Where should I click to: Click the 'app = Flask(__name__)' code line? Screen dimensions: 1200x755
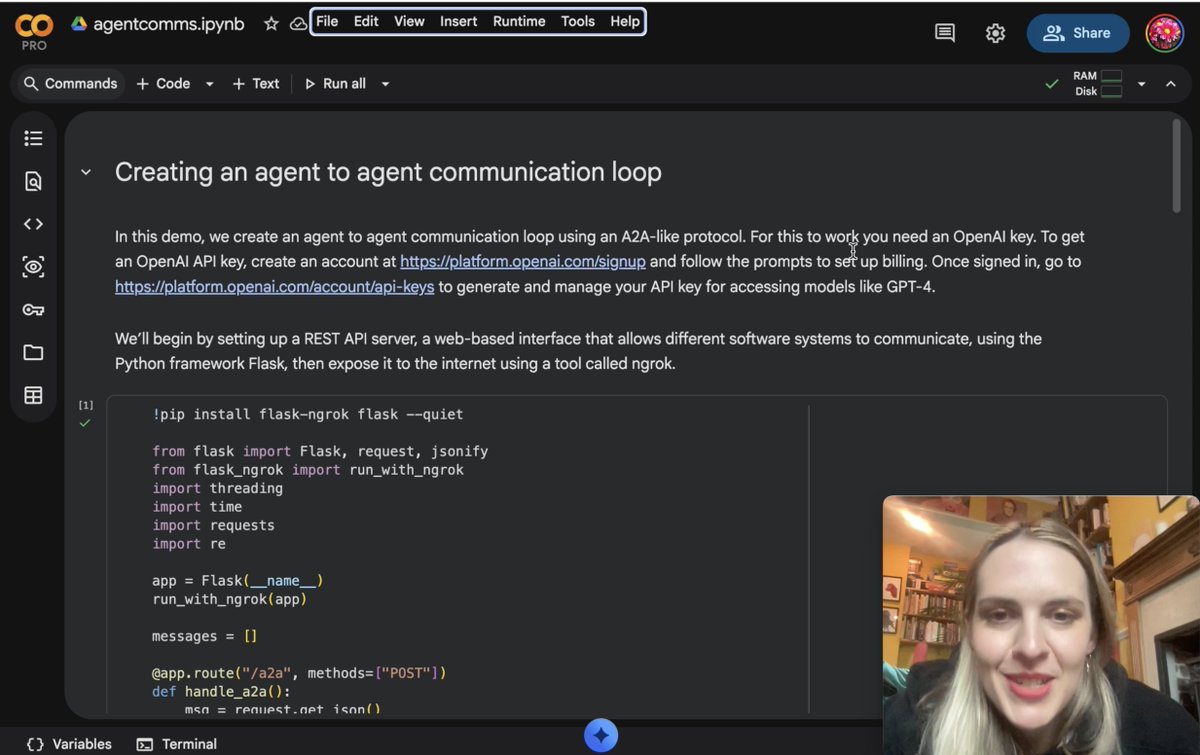coord(237,581)
